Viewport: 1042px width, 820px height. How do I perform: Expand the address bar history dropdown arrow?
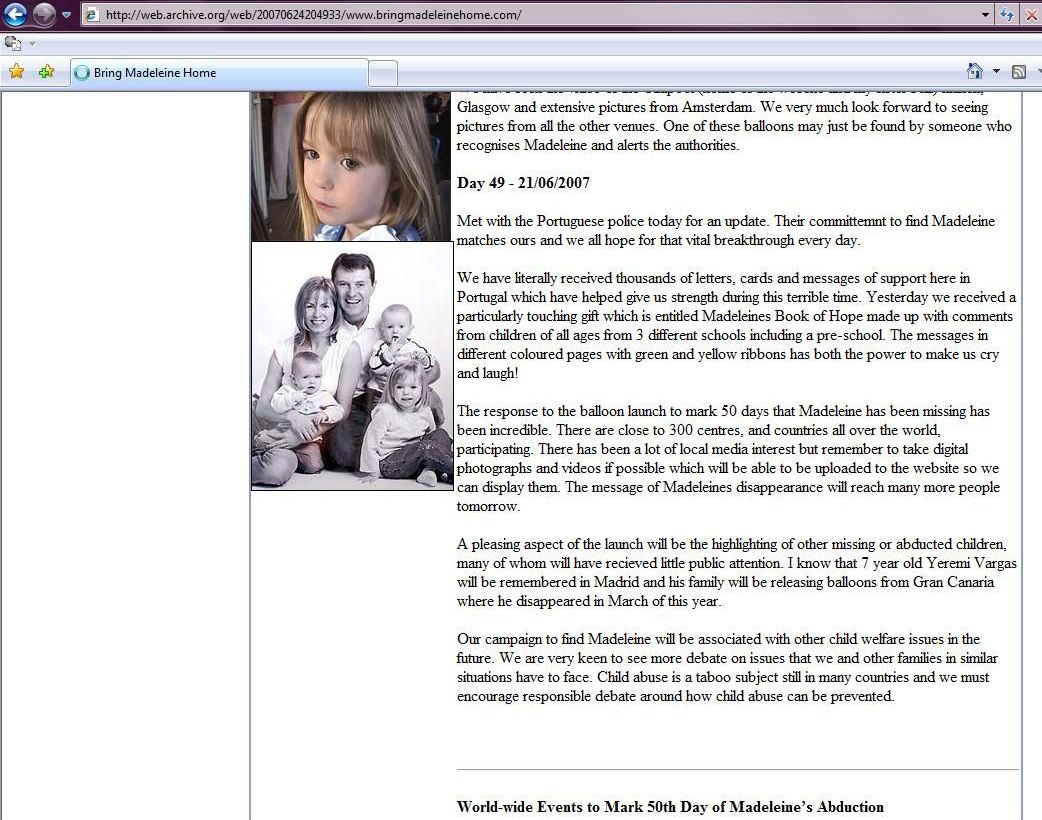pyautogui.click(x=985, y=15)
